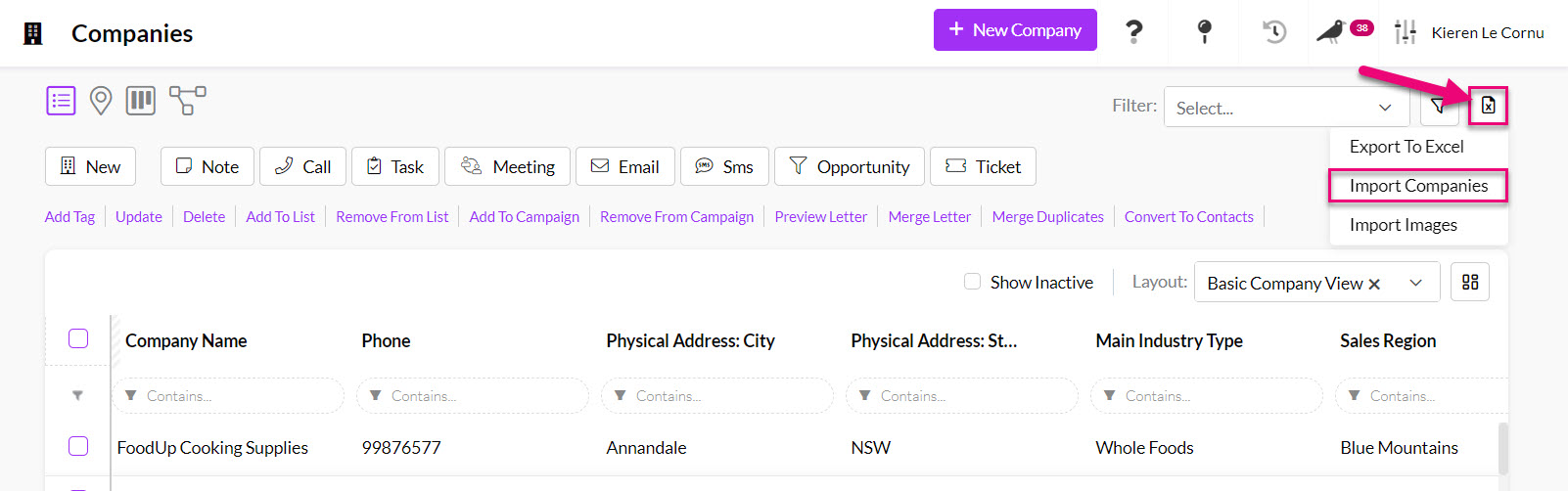The height and width of the screenshot is (491, 1568).
Task: Switch to the list view icon
Action: [x=61, y=100]
